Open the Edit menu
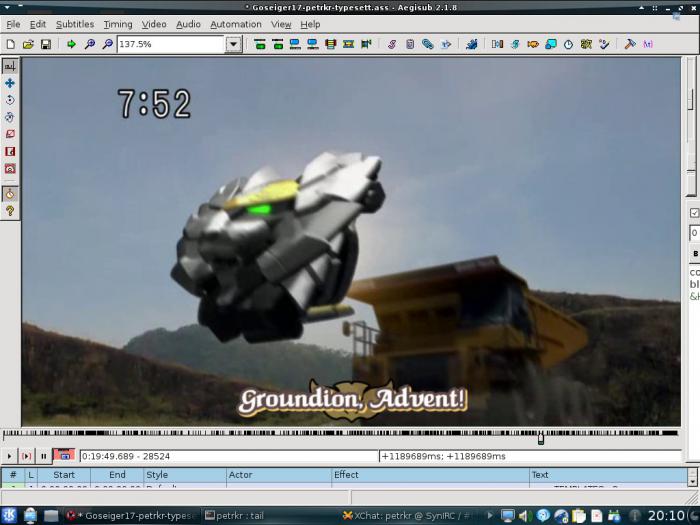The height and width of the screenshot is (525, 700). pos(38,25)
